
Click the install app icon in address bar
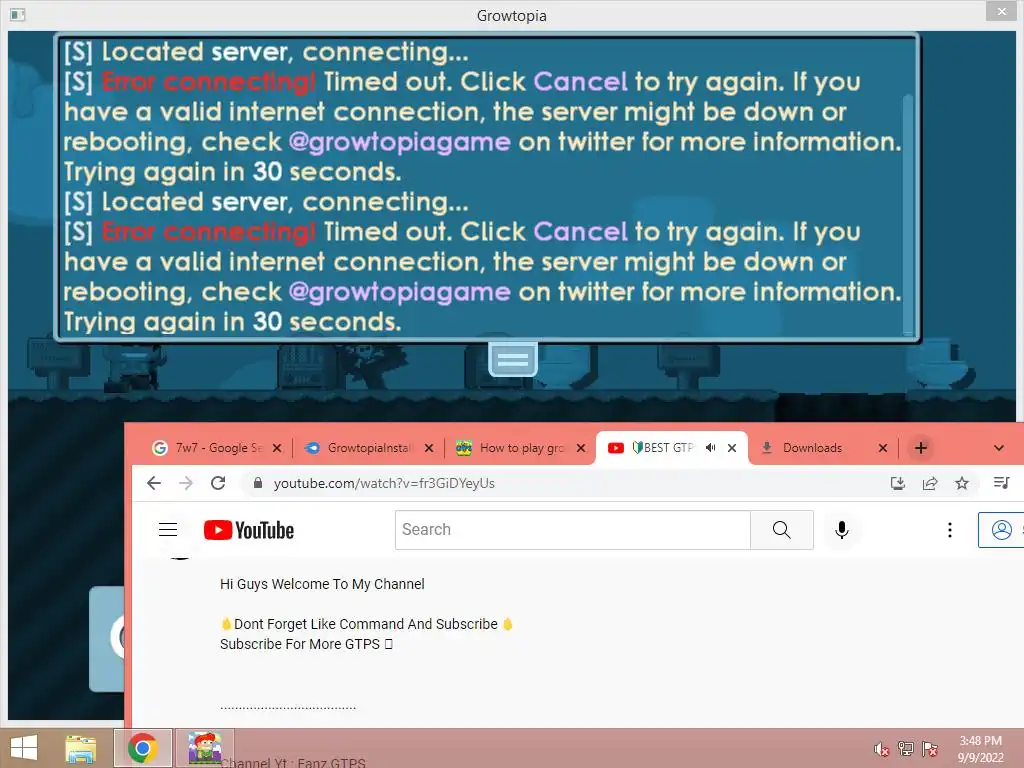(x=898, y=483)
